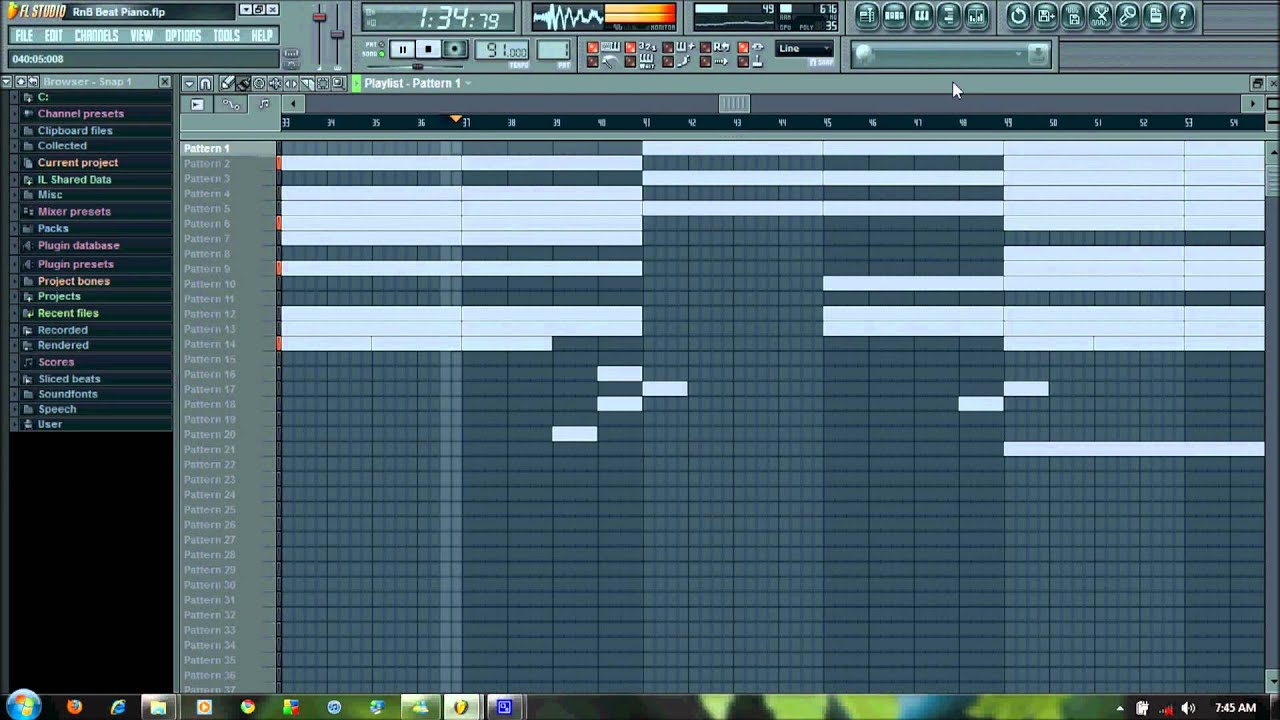Pause playback with the pause button
Viewport: 1280px width, 720px height.
pyautogui.click(x=402, y=49)
